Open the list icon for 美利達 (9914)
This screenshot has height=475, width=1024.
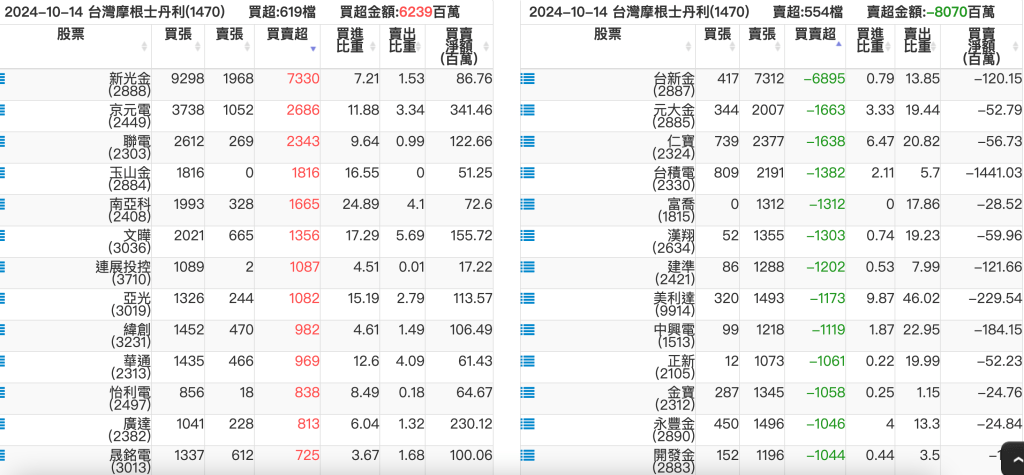click(x=528, y=299)
